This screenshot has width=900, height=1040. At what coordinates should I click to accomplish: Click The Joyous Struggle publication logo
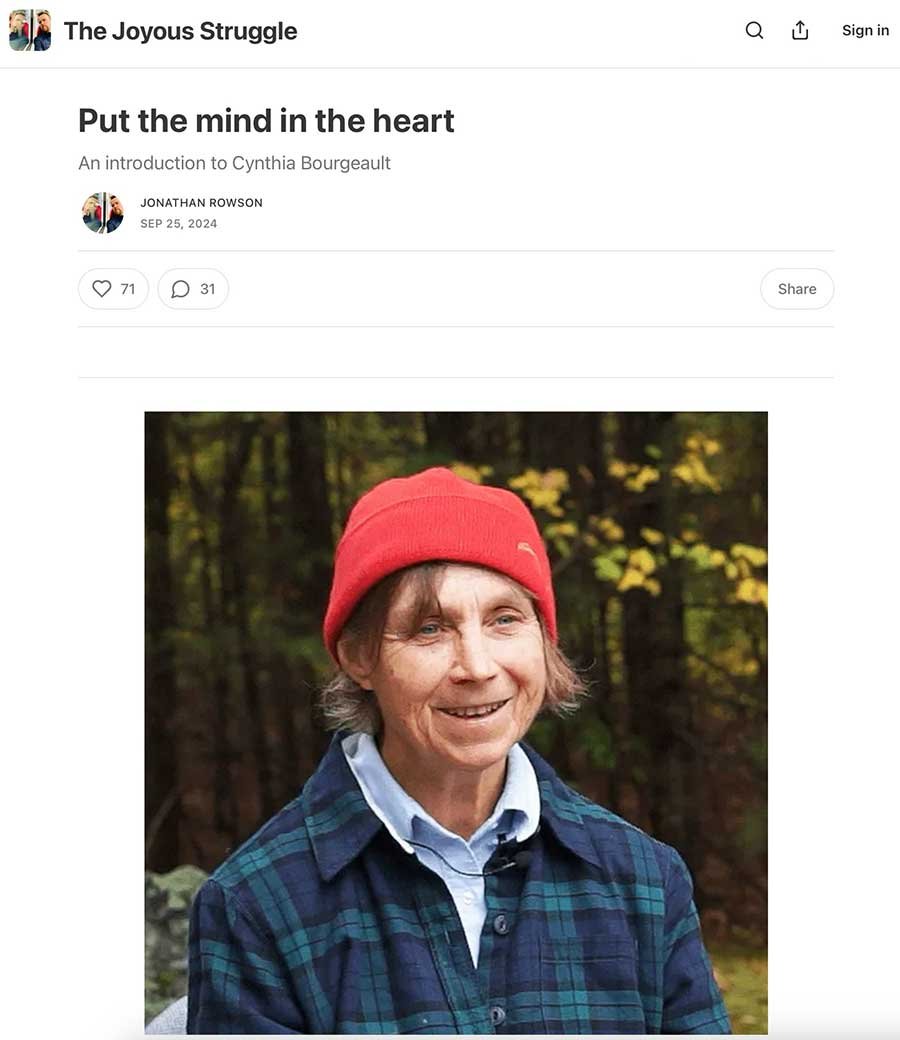30,31
